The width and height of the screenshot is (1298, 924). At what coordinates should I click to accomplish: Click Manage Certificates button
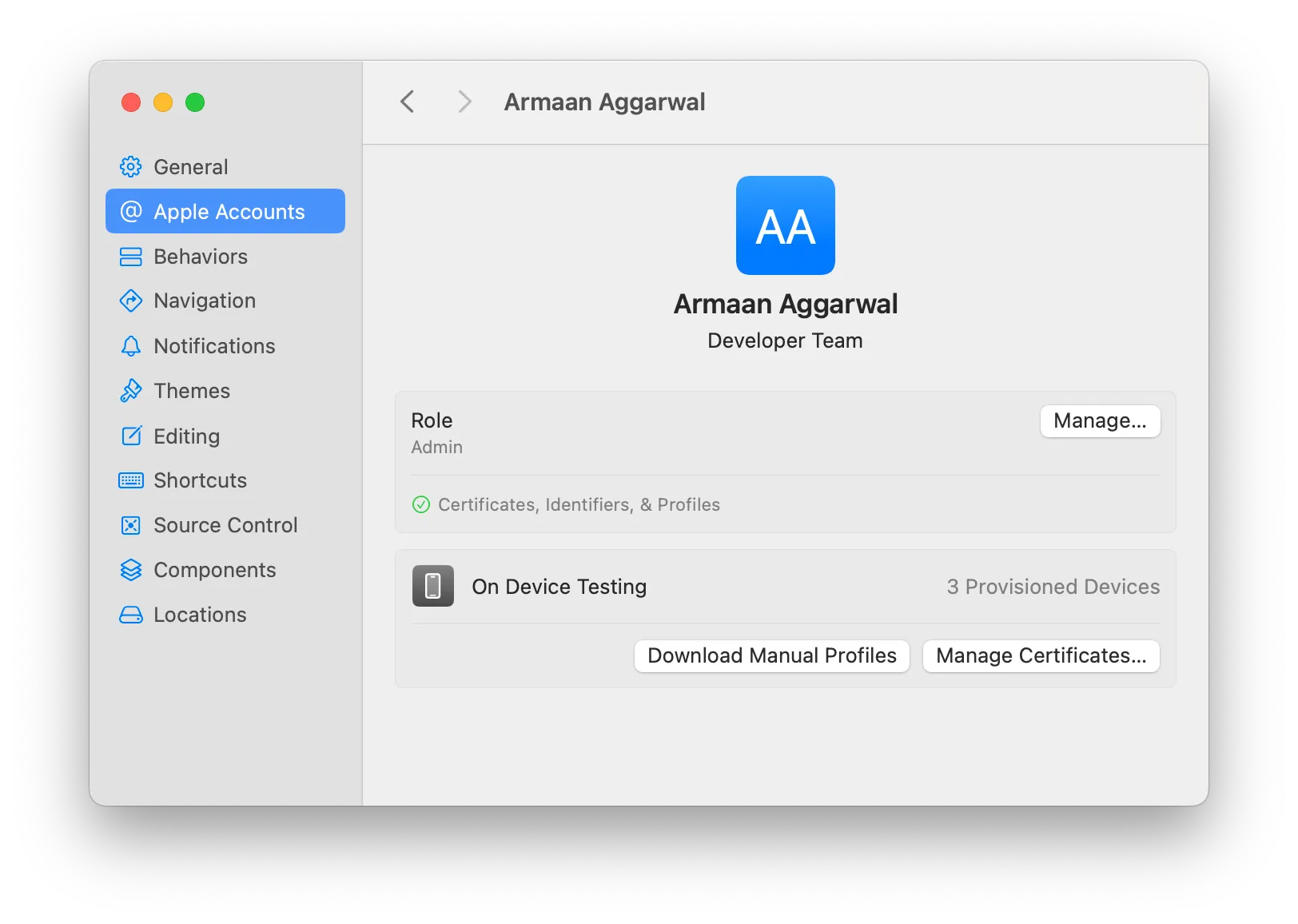1041,655
